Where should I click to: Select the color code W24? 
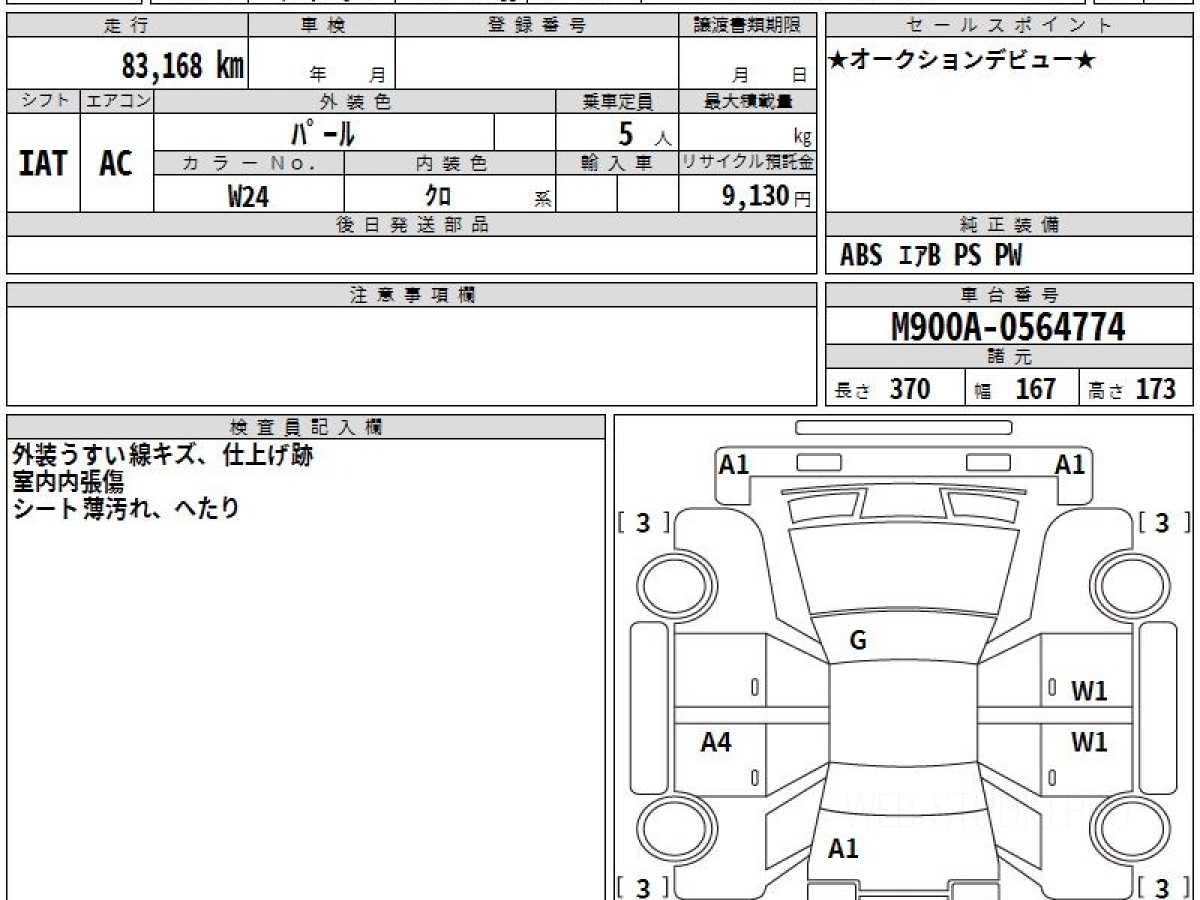pyautogui.click(x=248, y=196)
